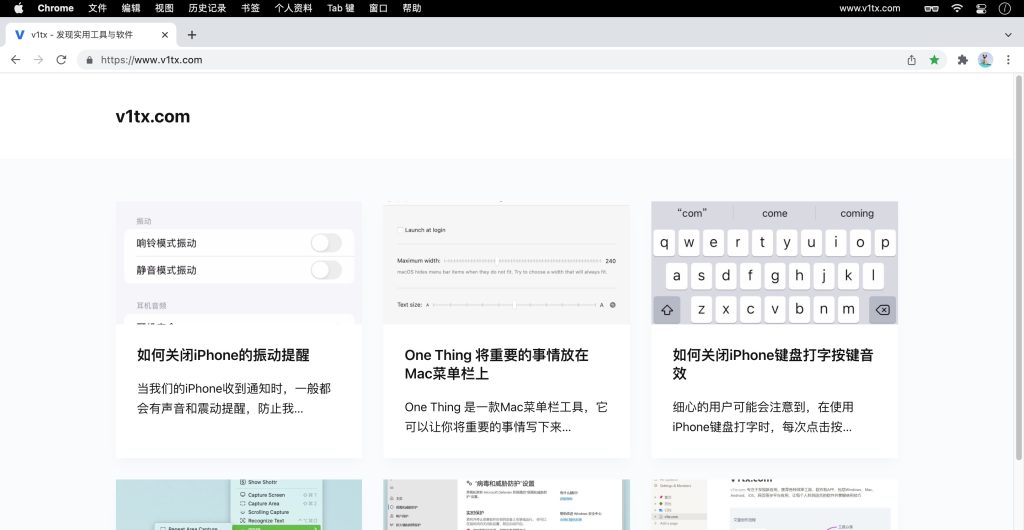The width and height of the screenshot is (1024, 530).
Task: Open the 如何关闭iPhone键盘打字按键音效 article
Action: 773,364
